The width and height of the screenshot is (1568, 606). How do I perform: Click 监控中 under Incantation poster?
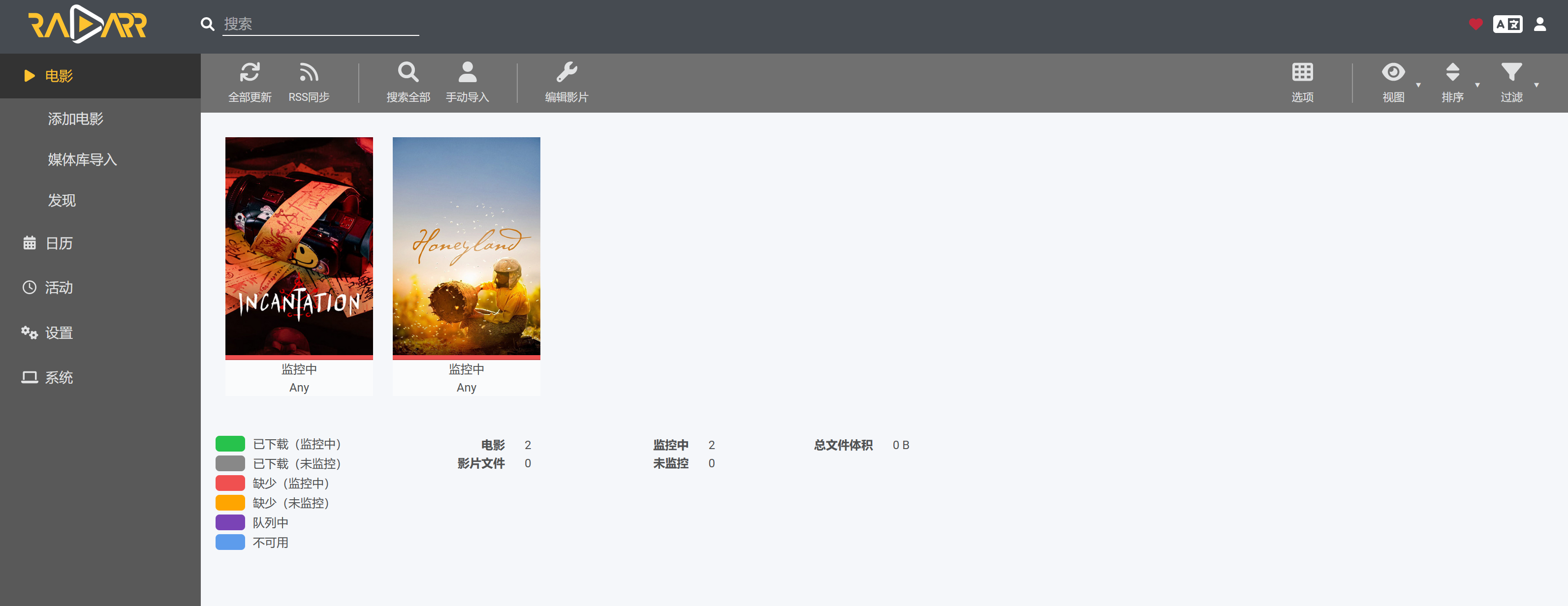[x=299, y=369]
